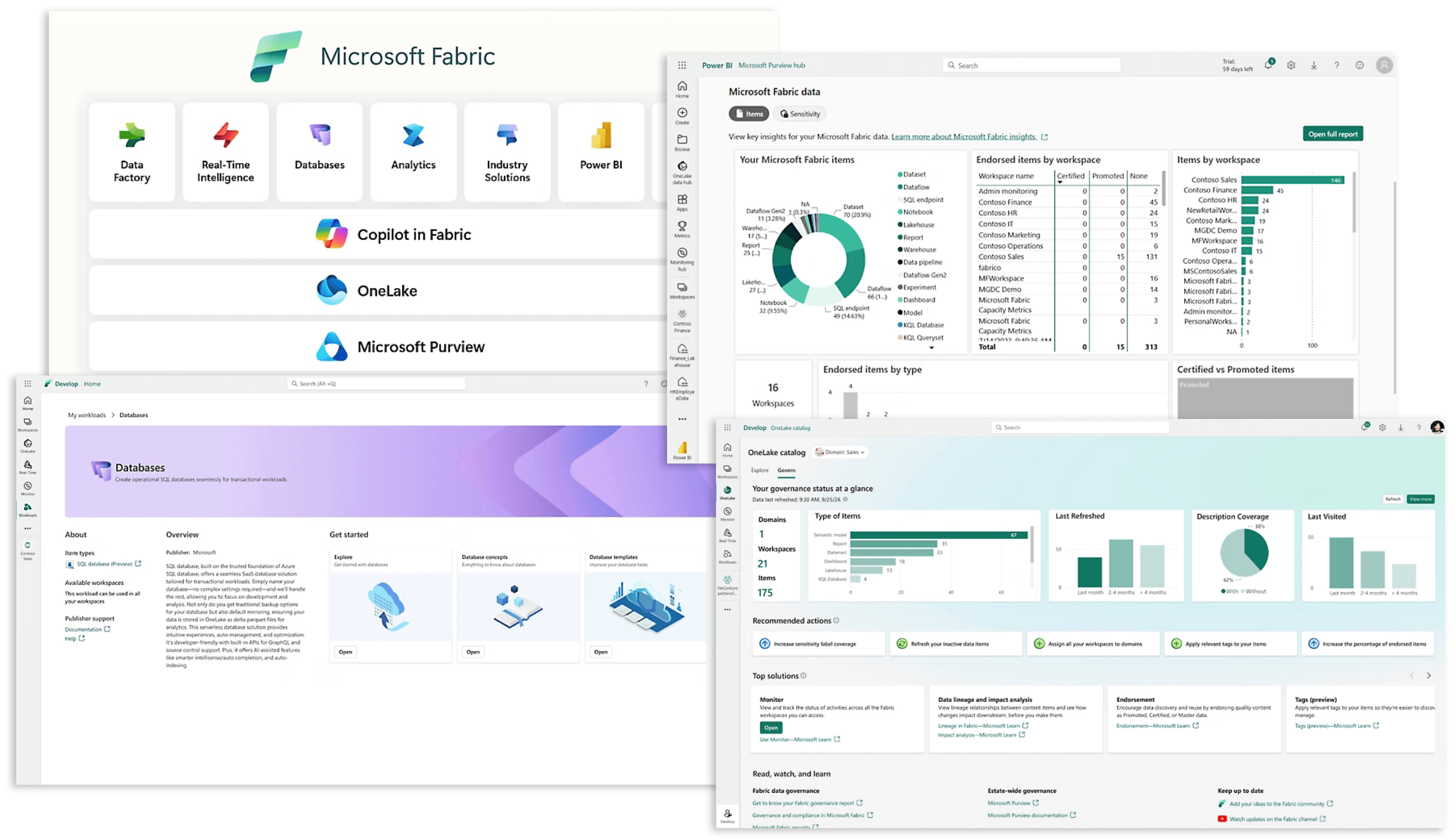Expand legend list with down arrow in donut chart
1456x839 pixels.
click(931, 347)
